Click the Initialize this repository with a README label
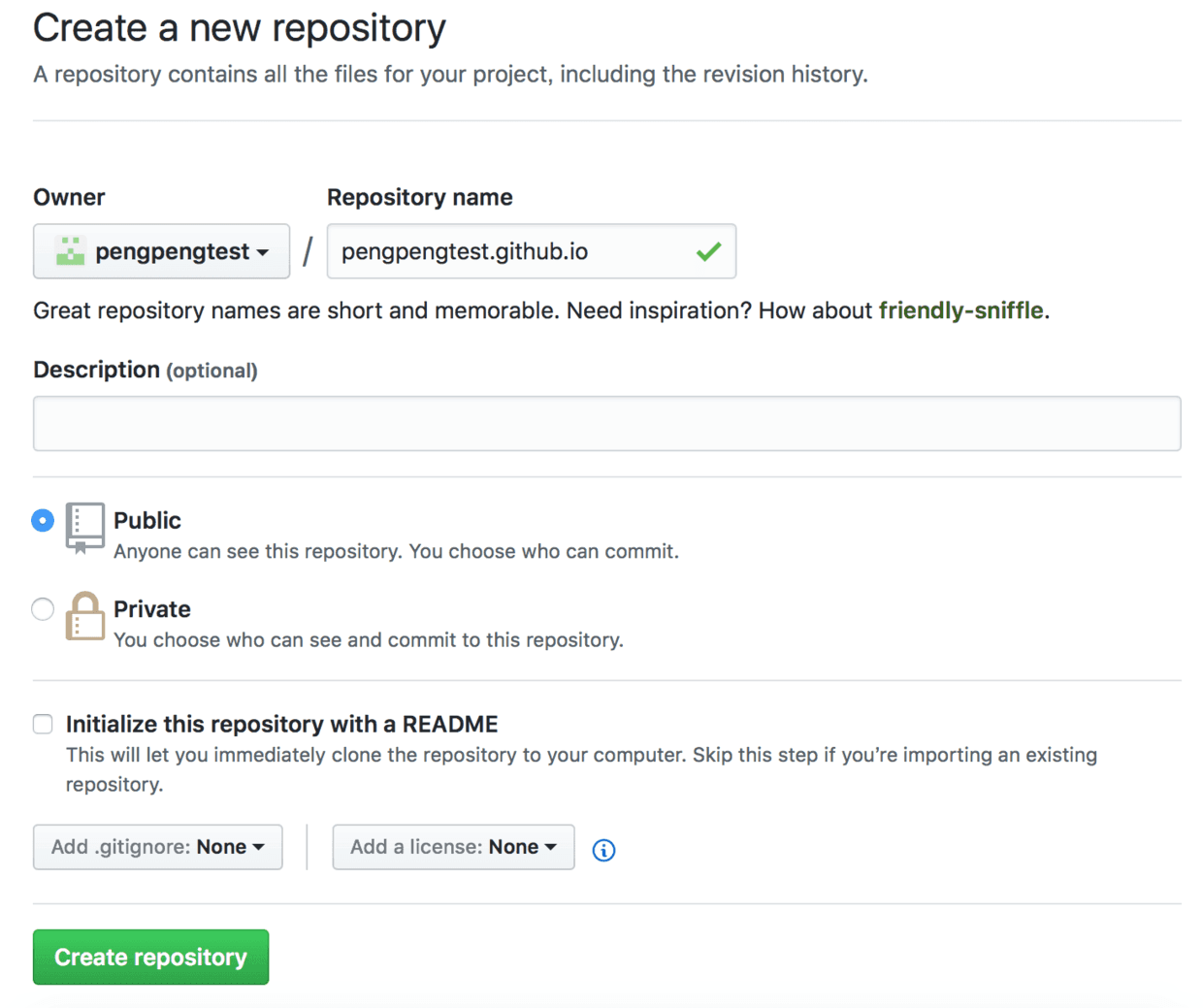The width and height of the screenshot is (1203, 1008). click(282, 724)
